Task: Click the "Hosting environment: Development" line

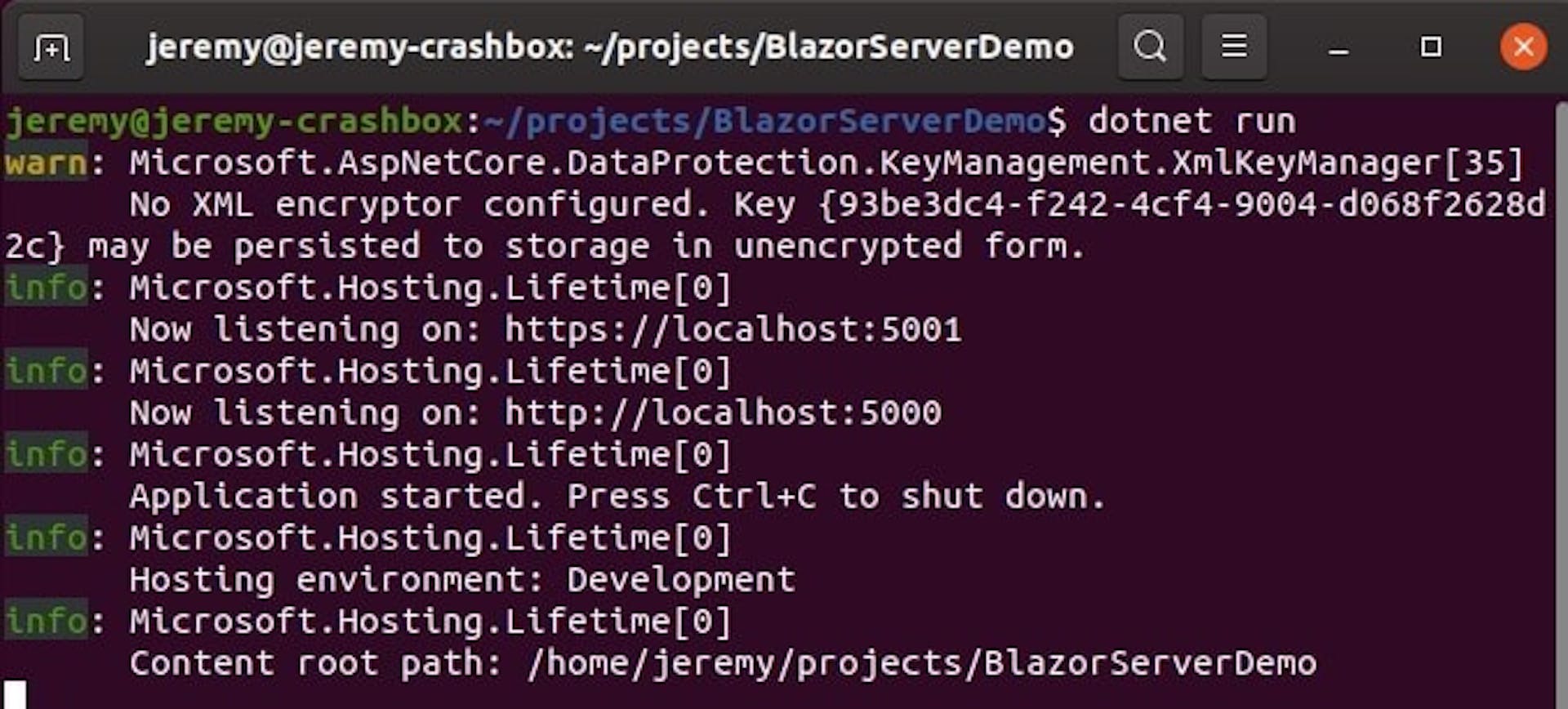Action: pos(462,580)
